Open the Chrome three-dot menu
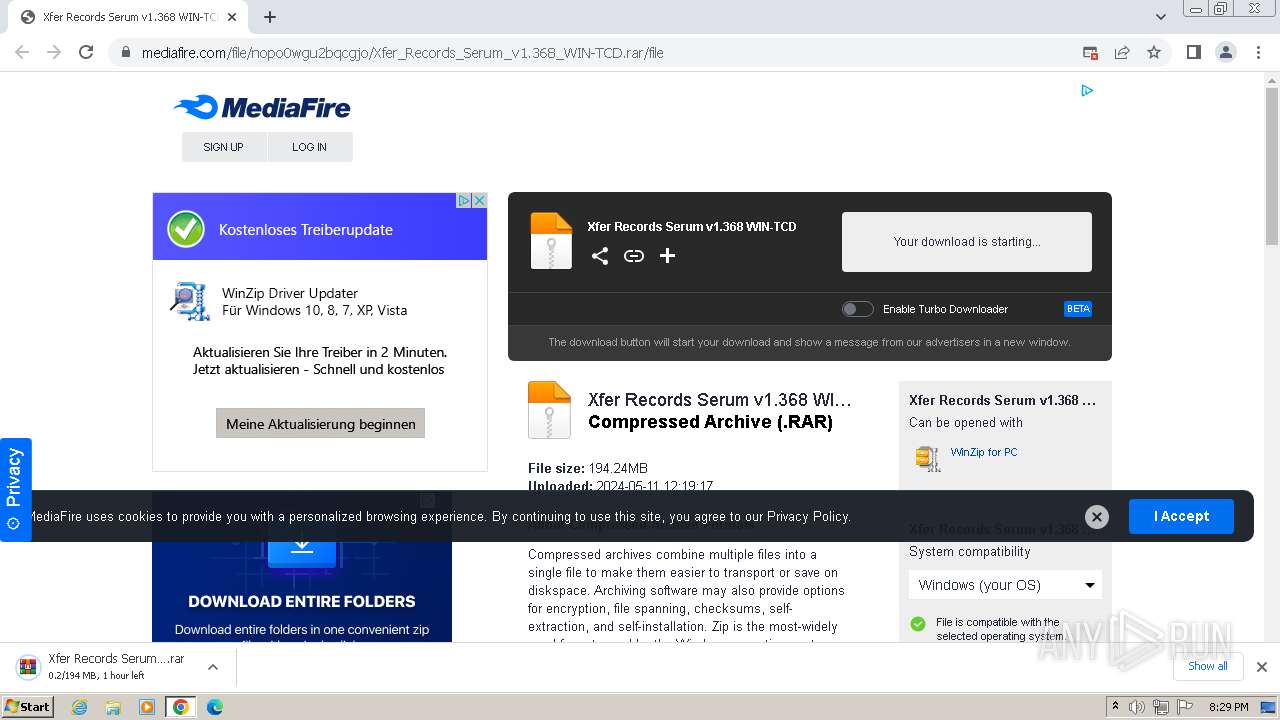 [1258, 52]
